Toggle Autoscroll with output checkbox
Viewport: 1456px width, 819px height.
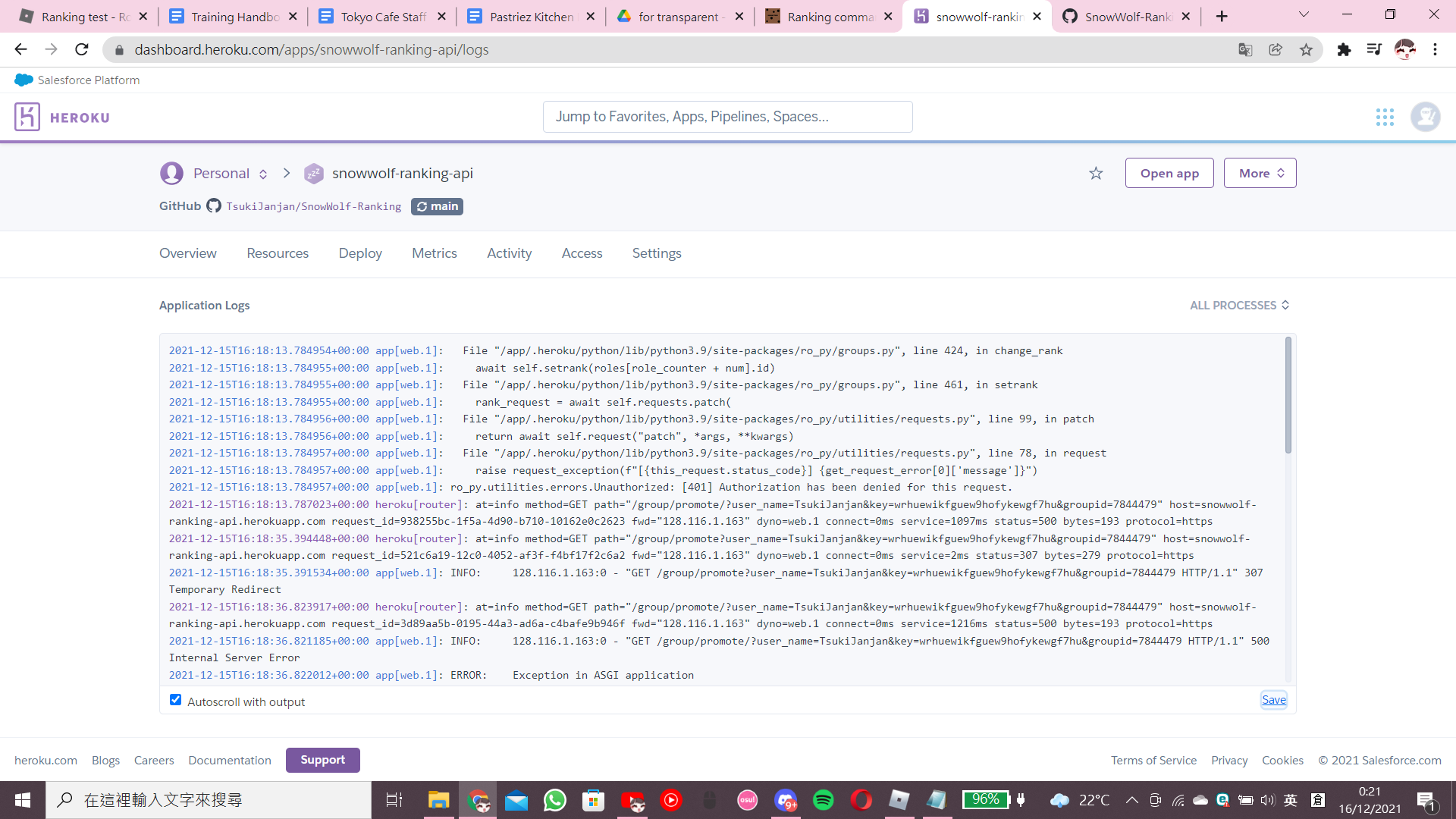[x=175, y=700]
